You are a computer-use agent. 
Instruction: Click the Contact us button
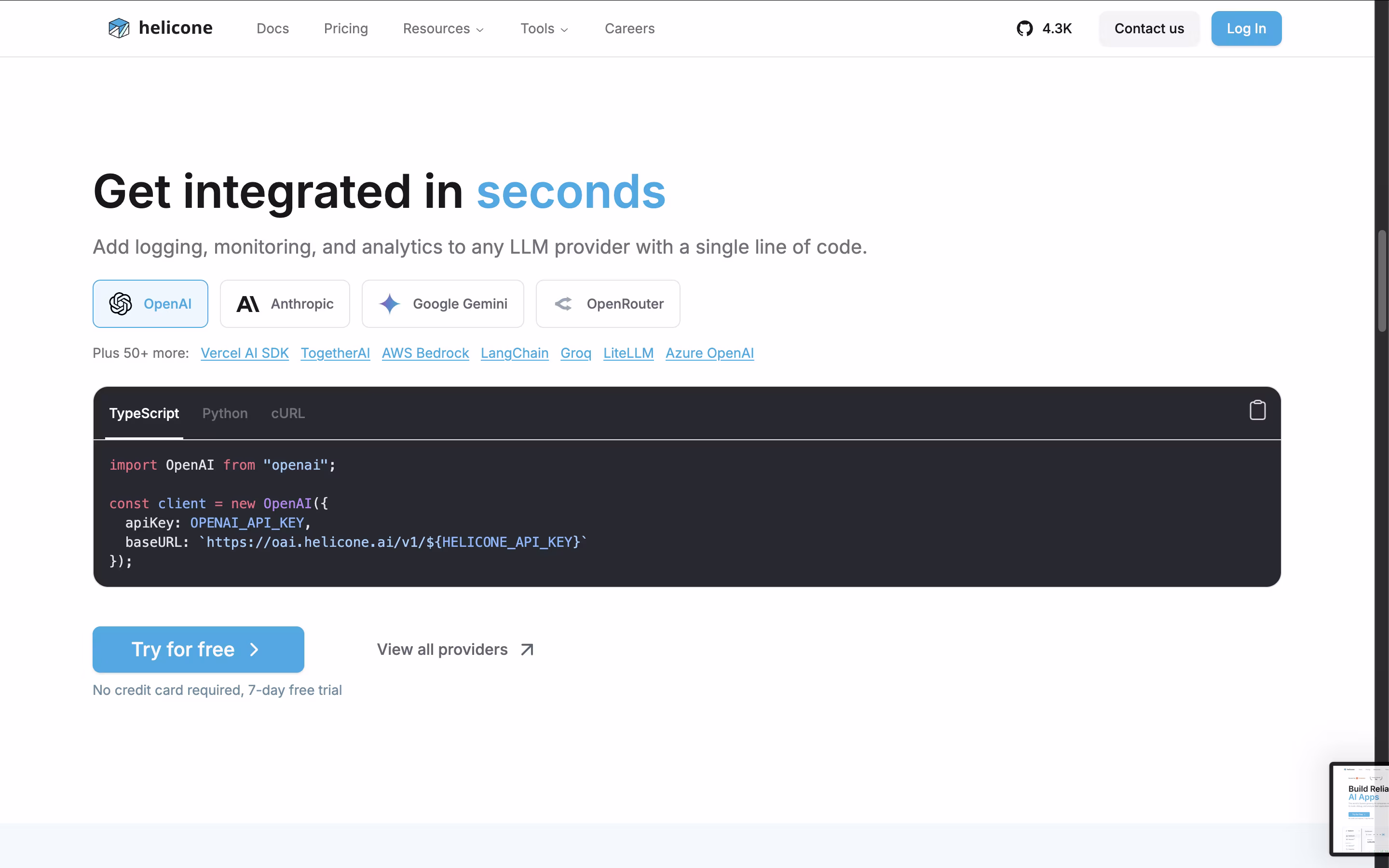click(x=1149, y=28)
